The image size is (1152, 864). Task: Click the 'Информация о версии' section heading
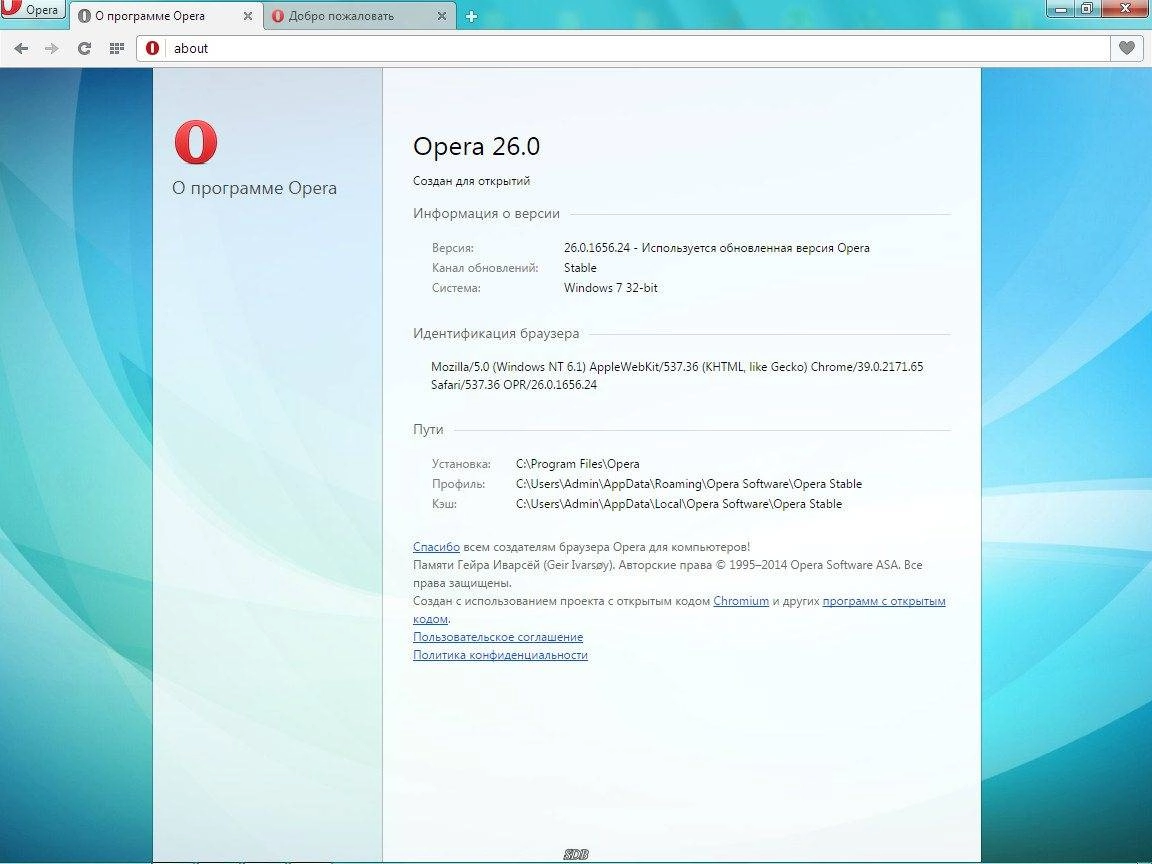[x=486, y=214]
